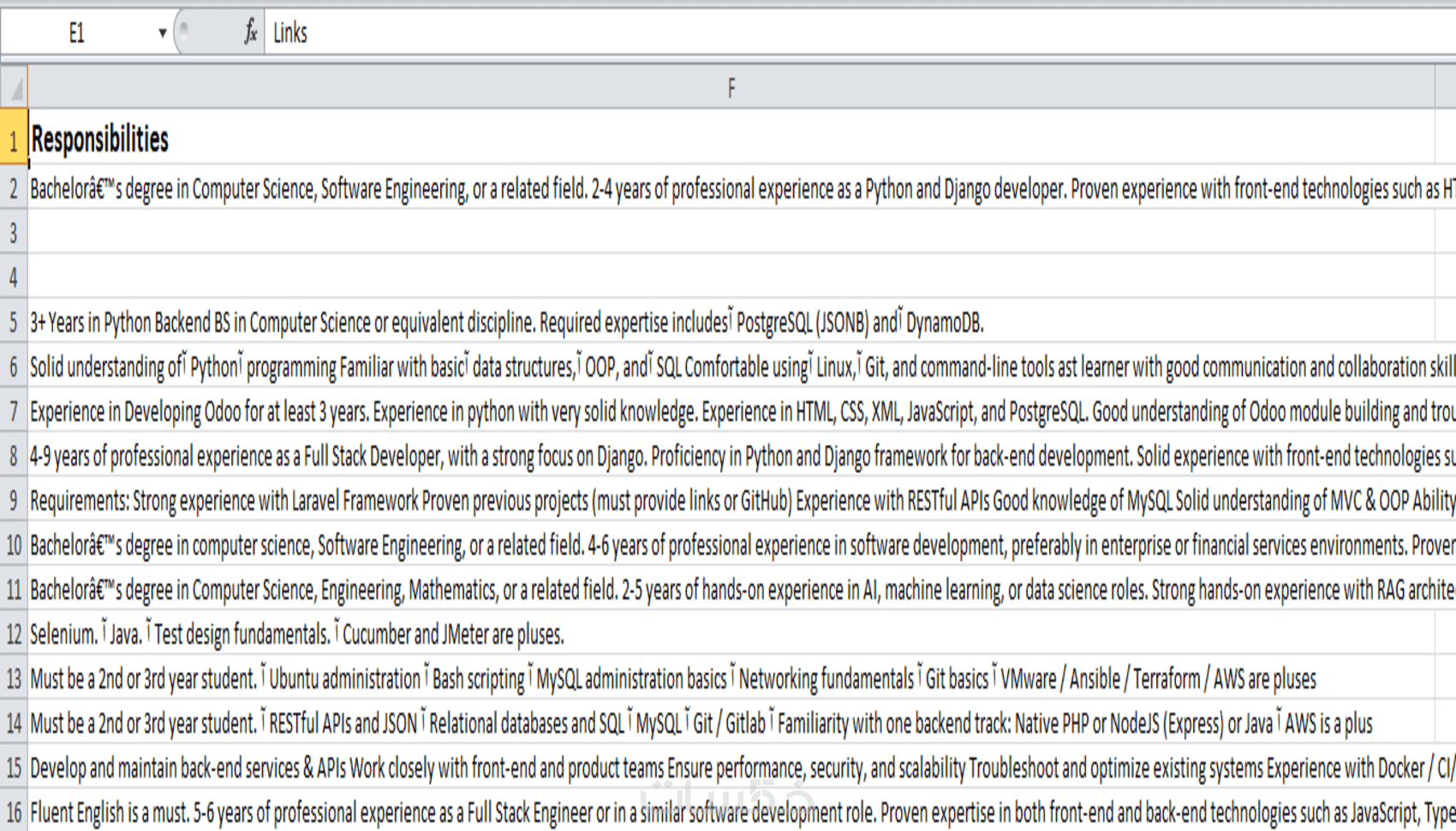Screen dimensions: 1456x831
Task: Open the Name Box dropdown arrow
Action: point(162,33)
